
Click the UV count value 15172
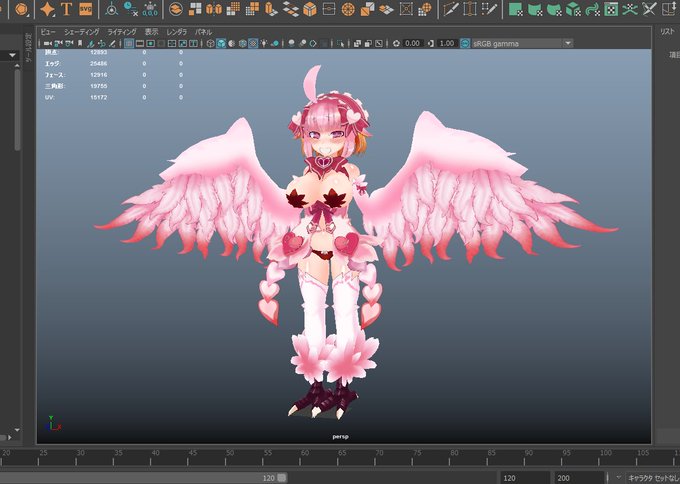[98, 98]
